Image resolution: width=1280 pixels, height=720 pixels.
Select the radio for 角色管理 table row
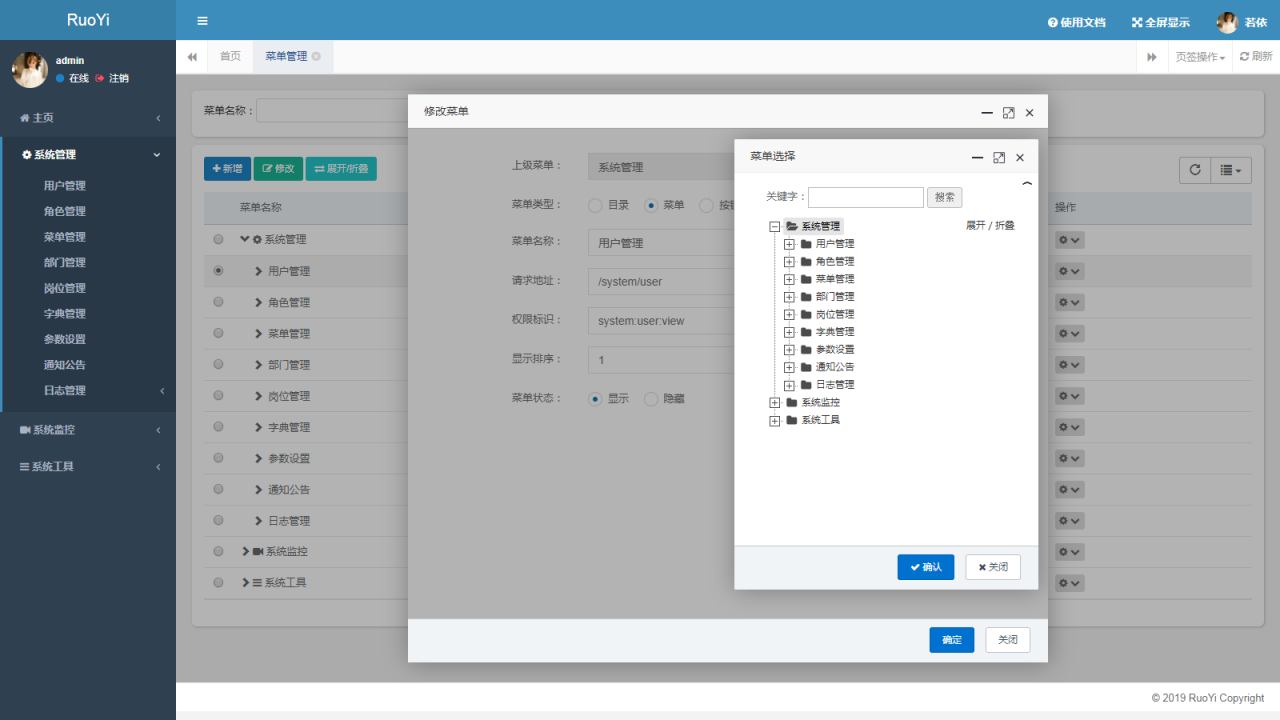pos(218,302)
